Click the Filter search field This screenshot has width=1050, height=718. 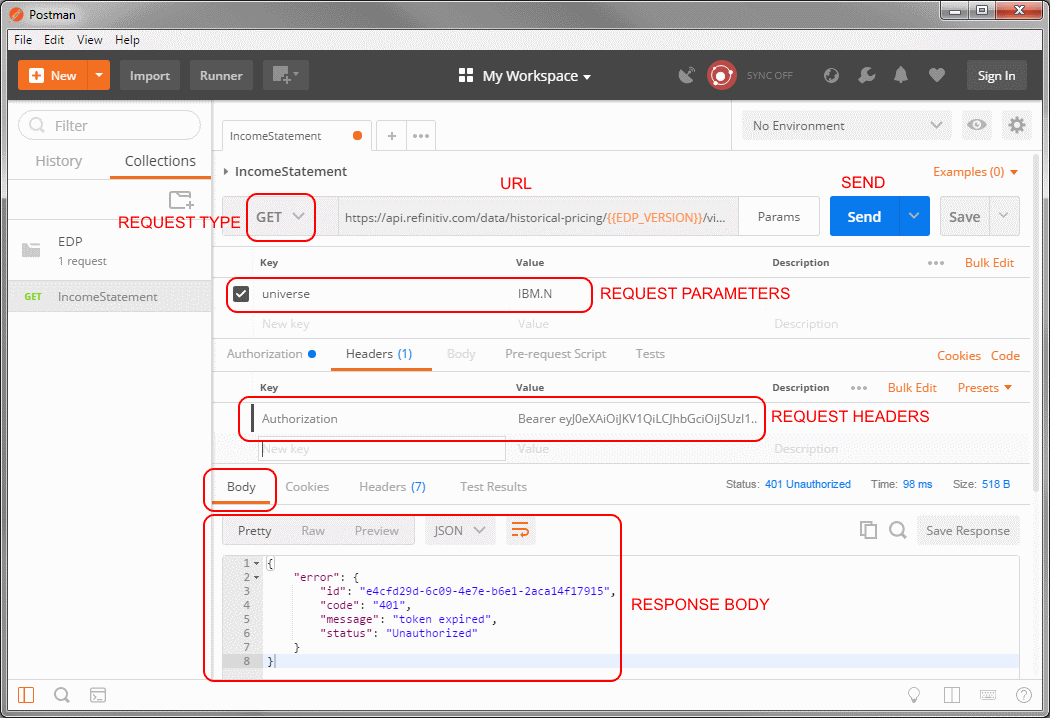[x=109, y=125]
